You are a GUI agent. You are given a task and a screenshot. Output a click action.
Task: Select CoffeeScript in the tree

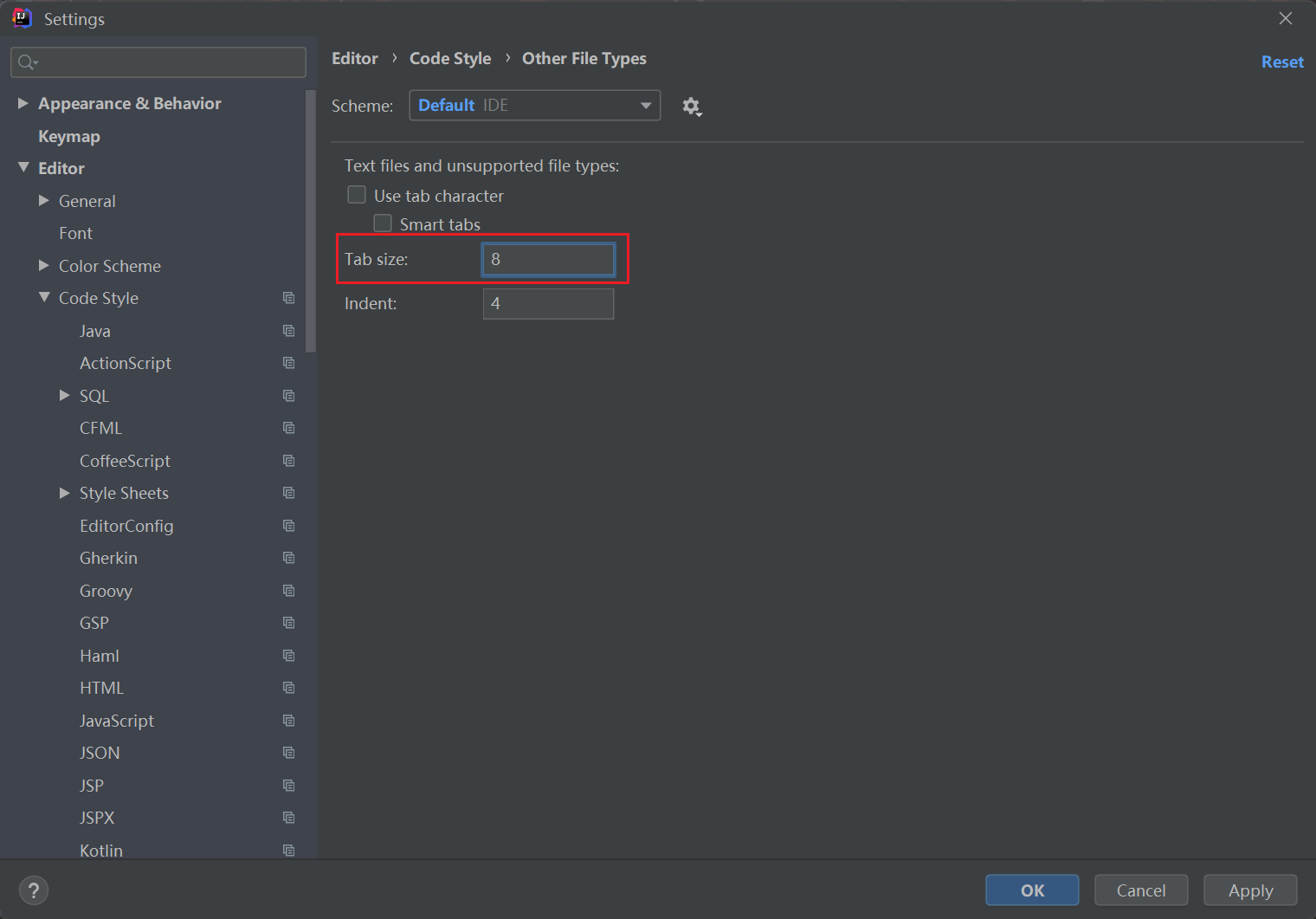125,461
